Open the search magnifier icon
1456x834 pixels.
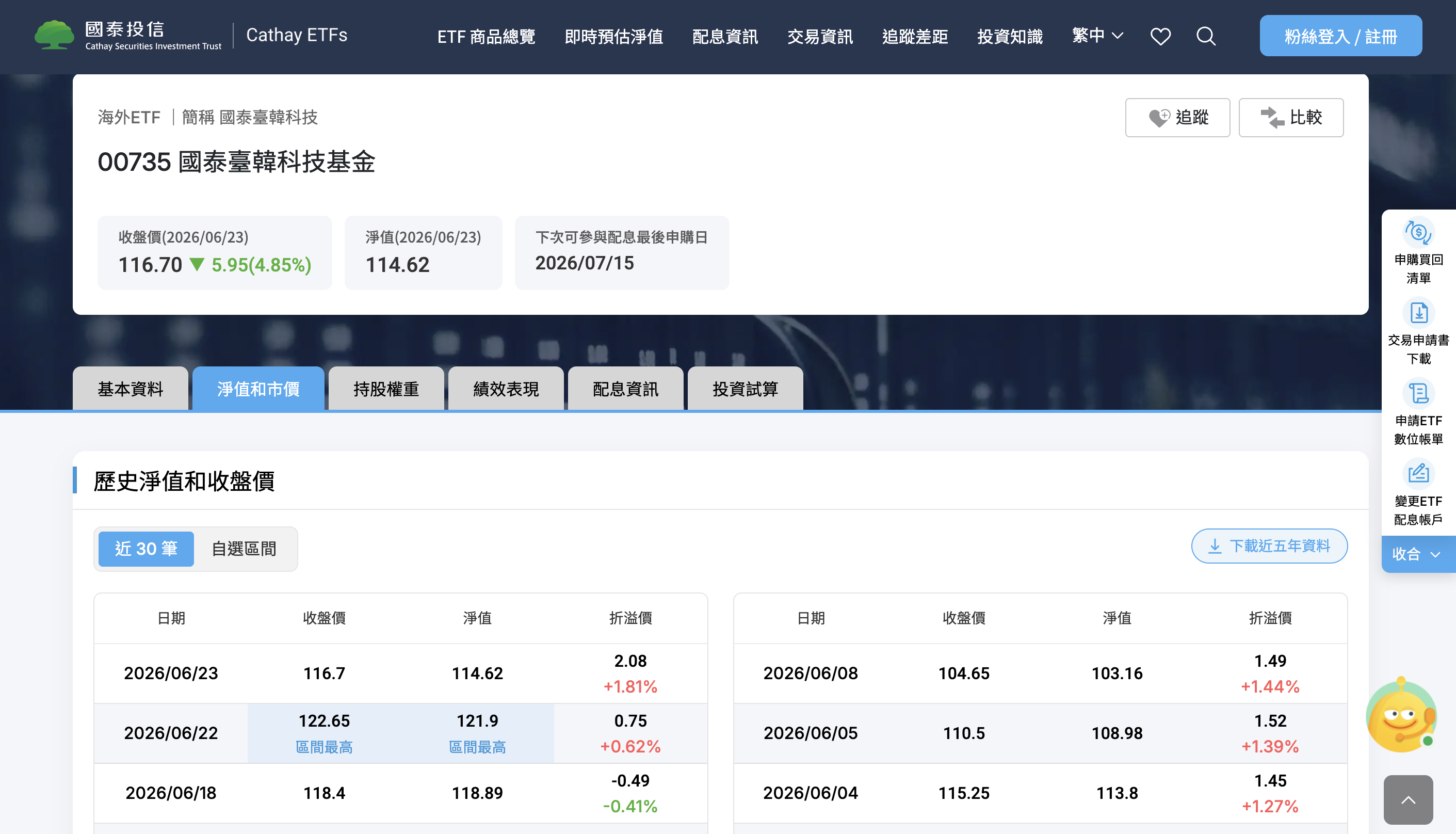pyautogui.click(x=1206, y=36)
